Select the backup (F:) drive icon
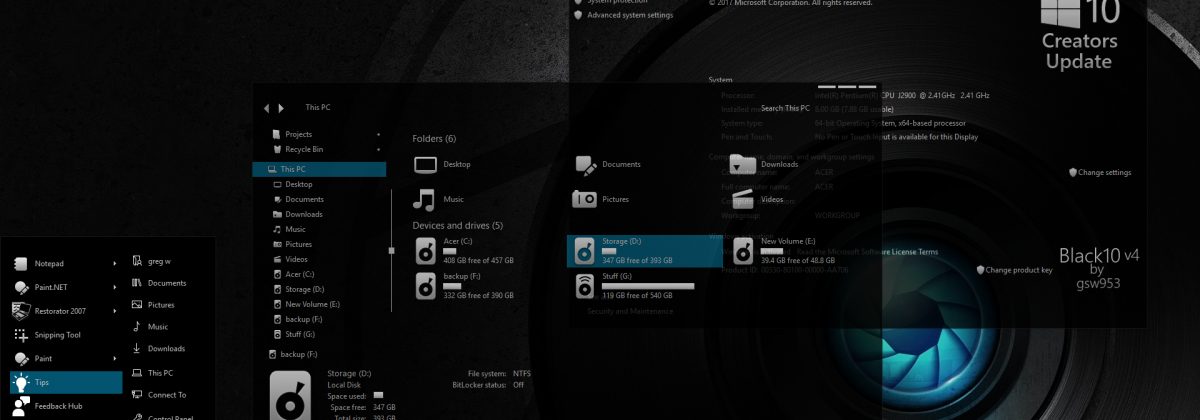Viewport: 1200px width, 420px height. 426,285
